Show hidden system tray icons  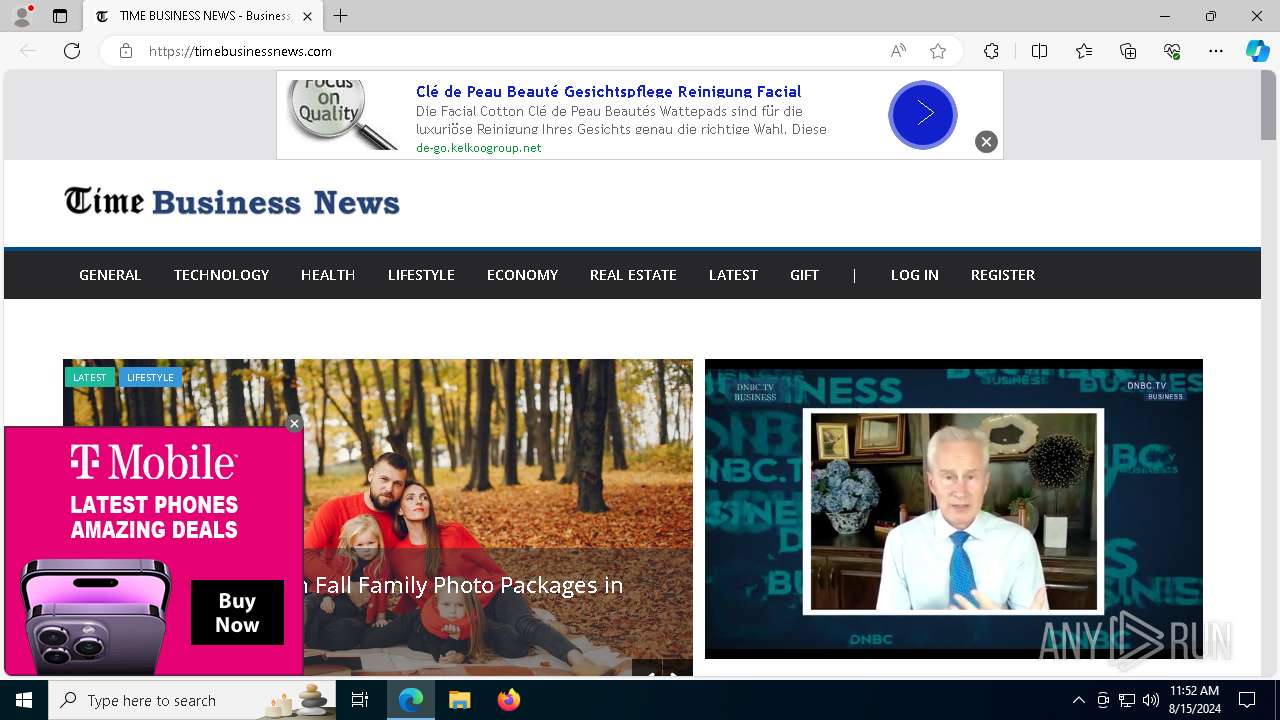(x=1078, y=700)
